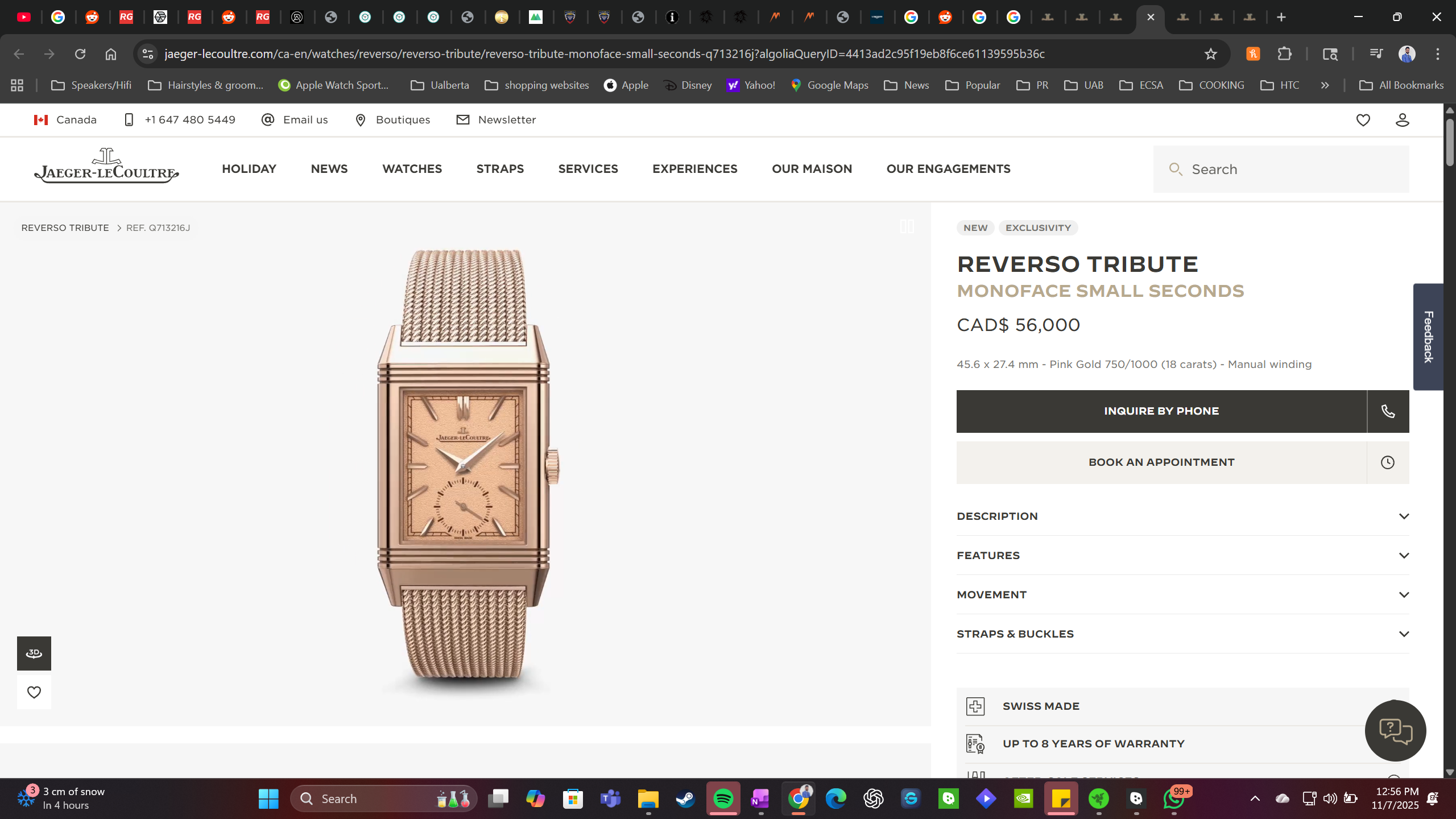This screenshot has width=1456, height=819.
Task: Open the apps grid in bookmarks bar
Action: click(x=17, y=85)
